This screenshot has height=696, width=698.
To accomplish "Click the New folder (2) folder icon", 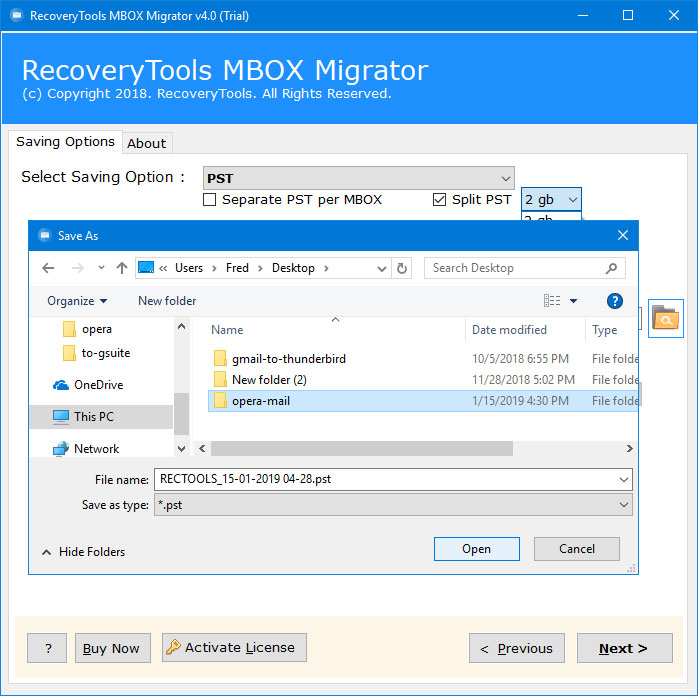I will tap(220, 379).
